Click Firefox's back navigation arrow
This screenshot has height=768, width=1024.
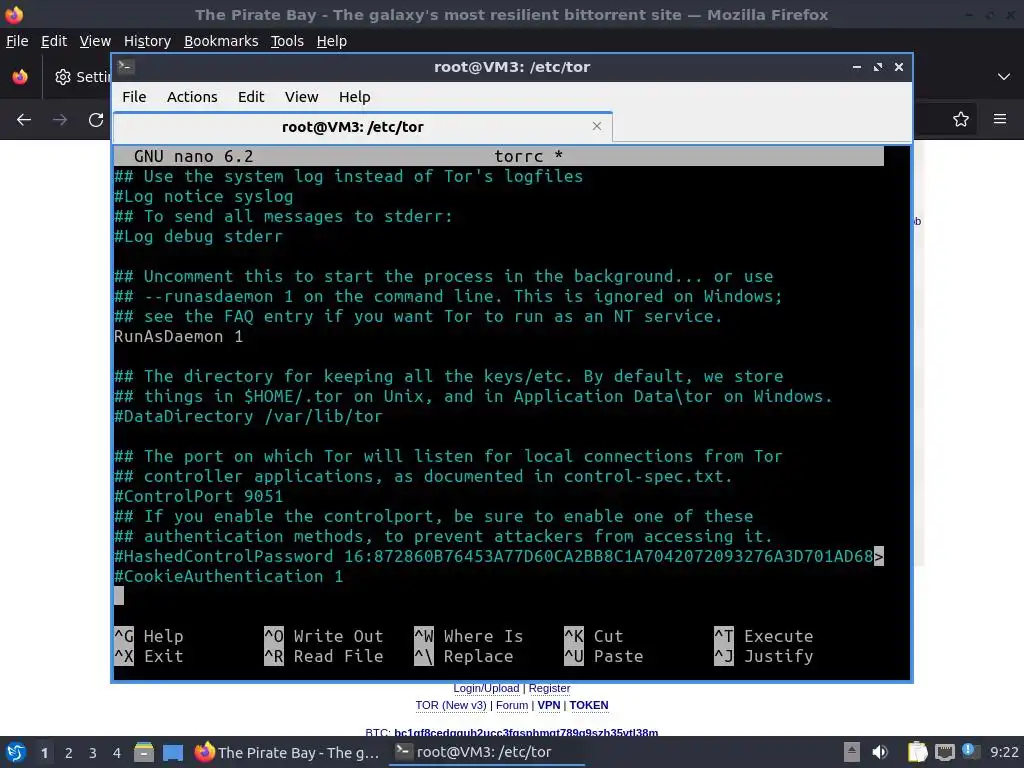[x=24, y=120]
